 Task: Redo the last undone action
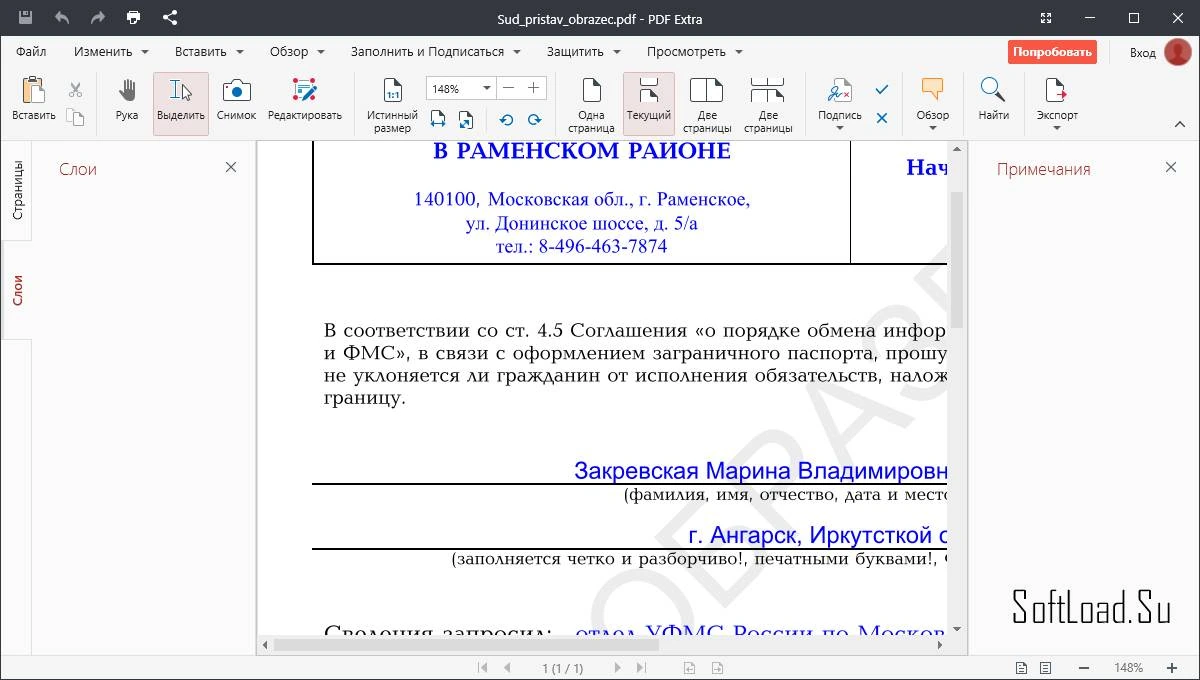point(97,17)
